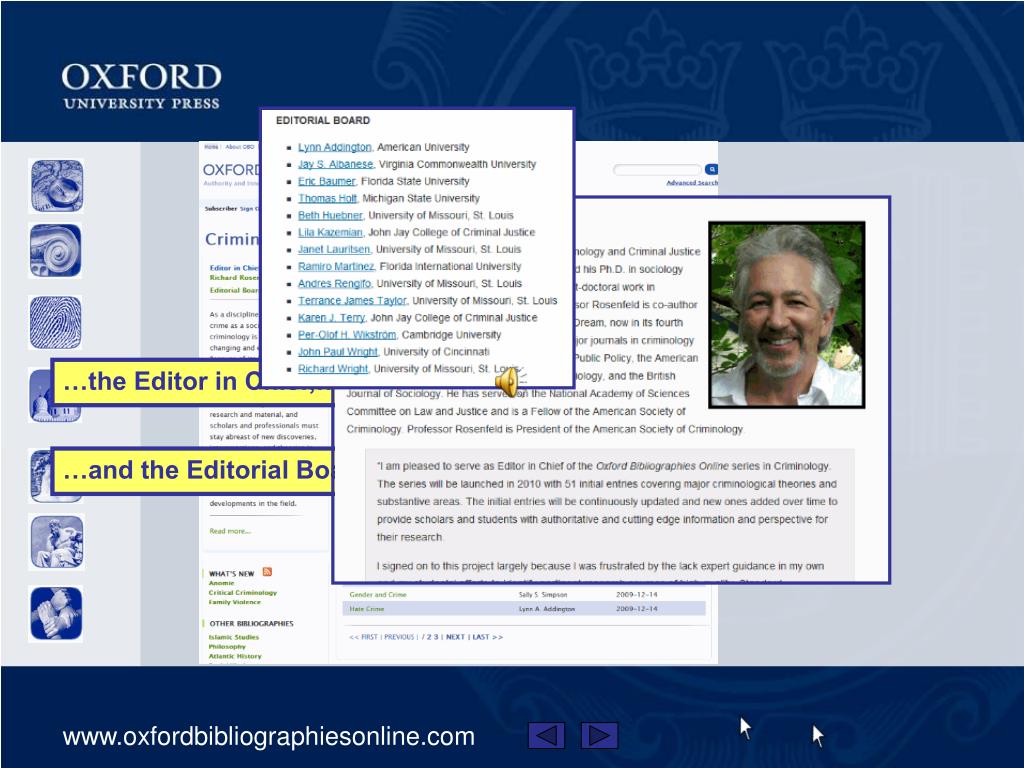Open the Anomie entry under What's New
The height and width of the screenshot is (768, 1024).
click(x=221, y=583)
